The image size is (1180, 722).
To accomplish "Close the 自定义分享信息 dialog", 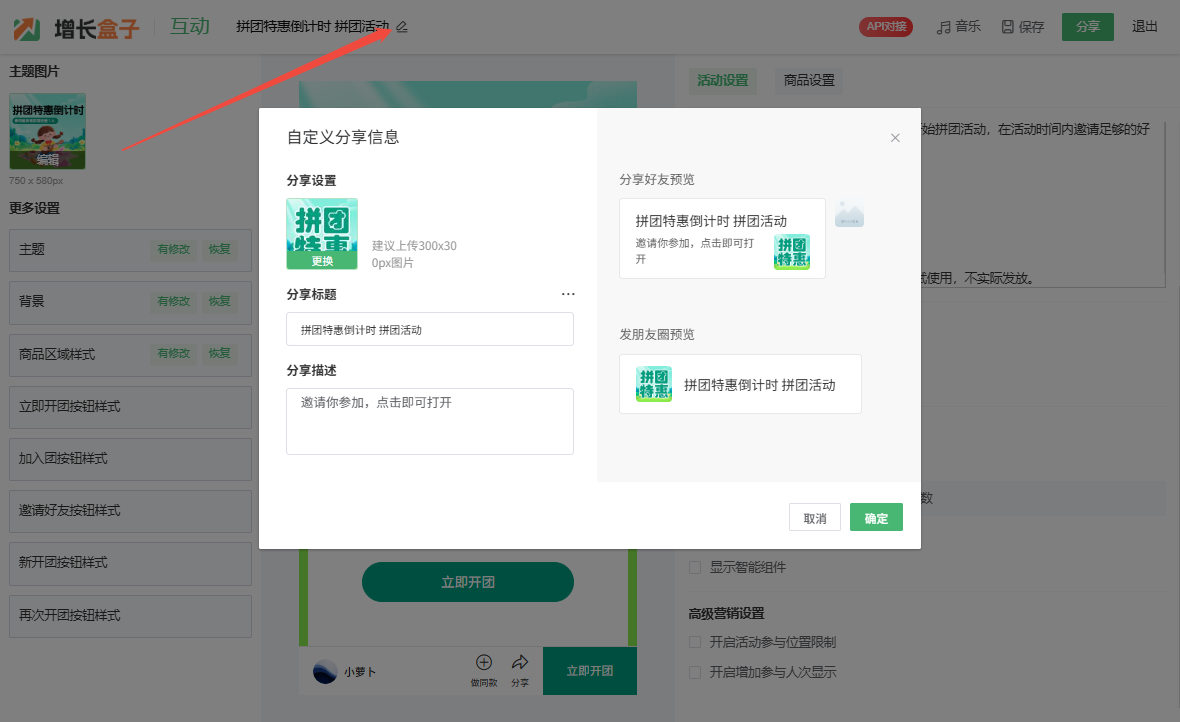I will coord(895,138).
